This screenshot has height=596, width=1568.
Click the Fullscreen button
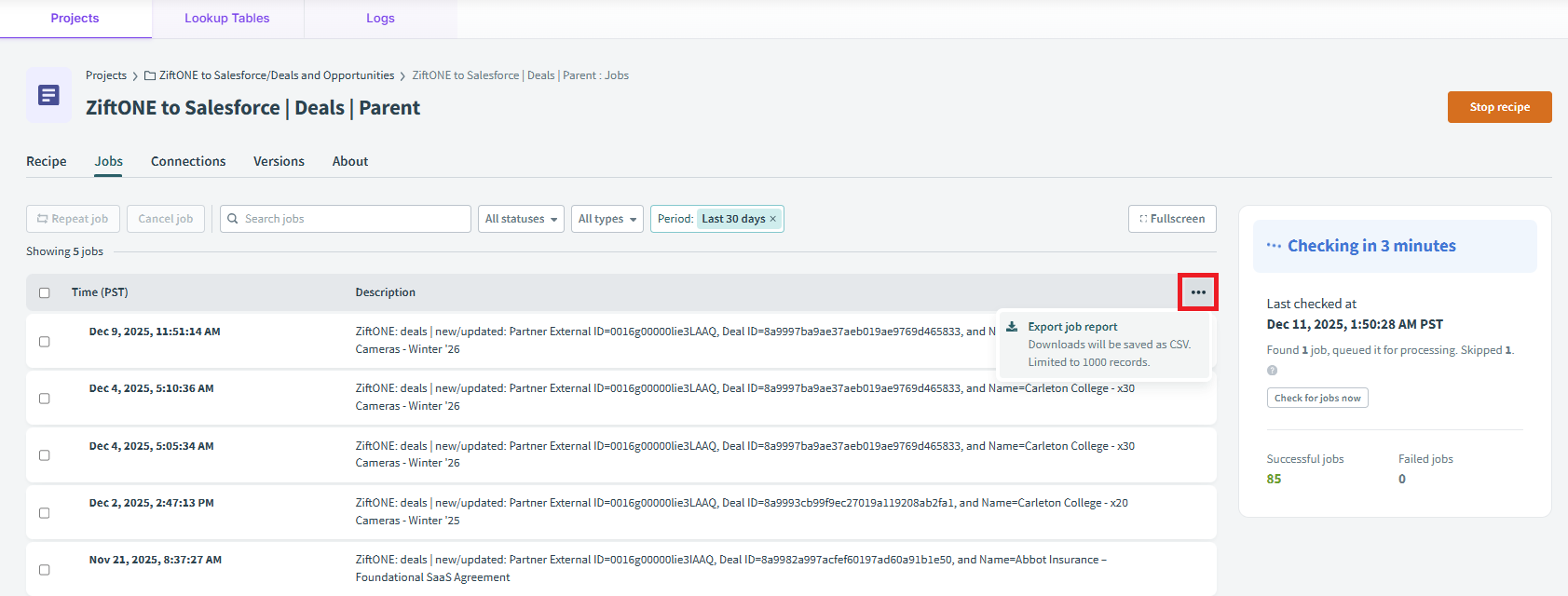[1172, 219]
